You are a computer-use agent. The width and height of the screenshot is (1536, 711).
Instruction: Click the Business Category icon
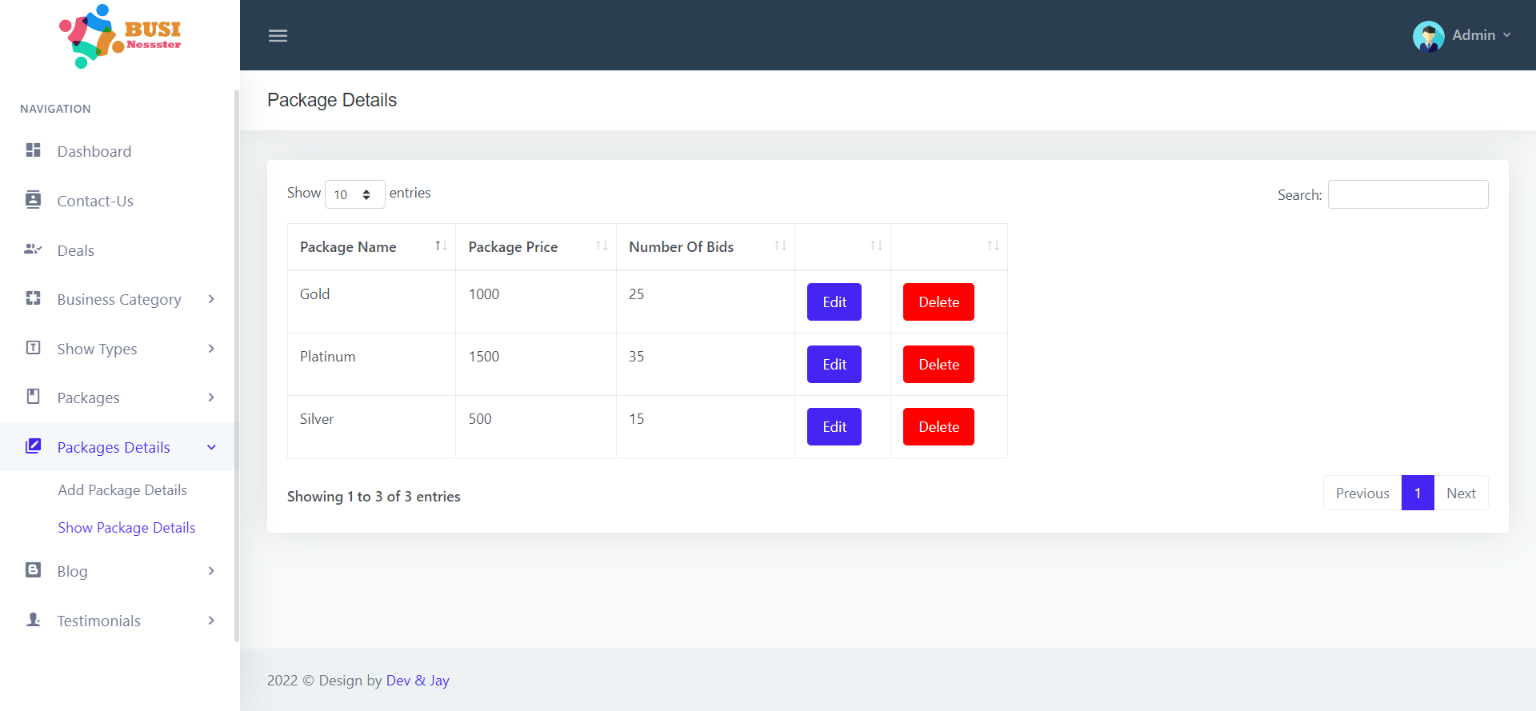point(33,299)
